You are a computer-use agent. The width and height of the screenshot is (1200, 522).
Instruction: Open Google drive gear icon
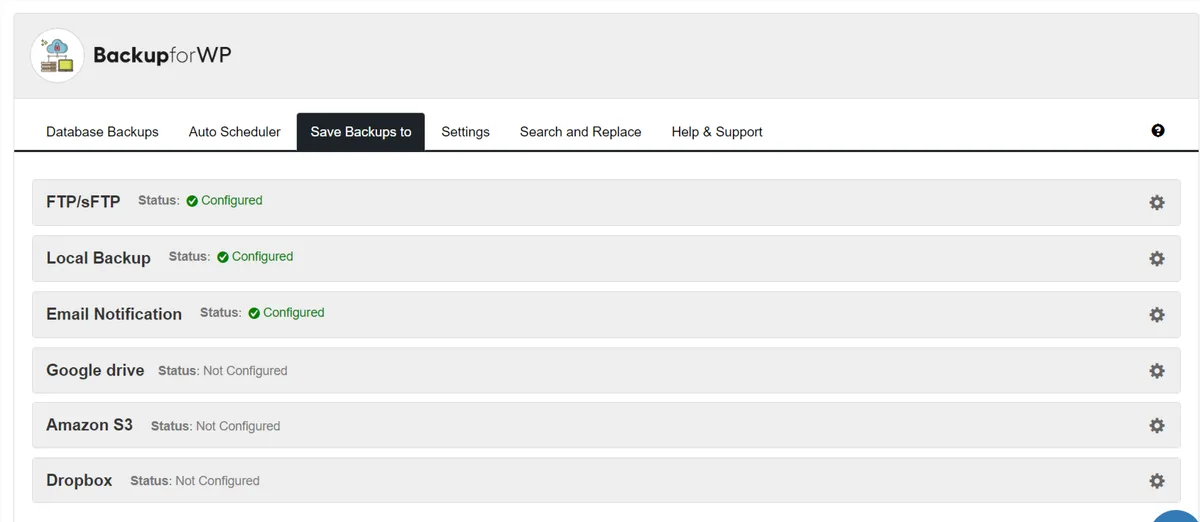point(1157,371)
